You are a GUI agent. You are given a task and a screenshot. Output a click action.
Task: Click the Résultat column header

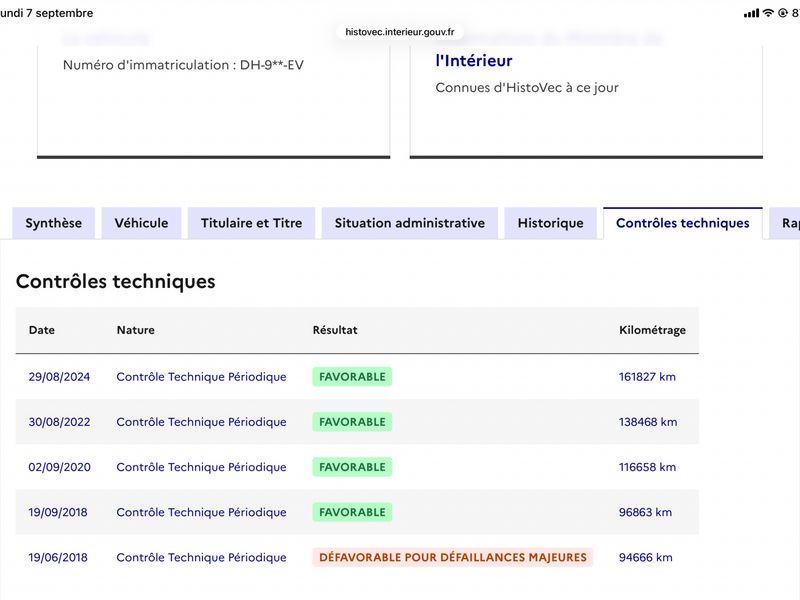tap(335, 330)
